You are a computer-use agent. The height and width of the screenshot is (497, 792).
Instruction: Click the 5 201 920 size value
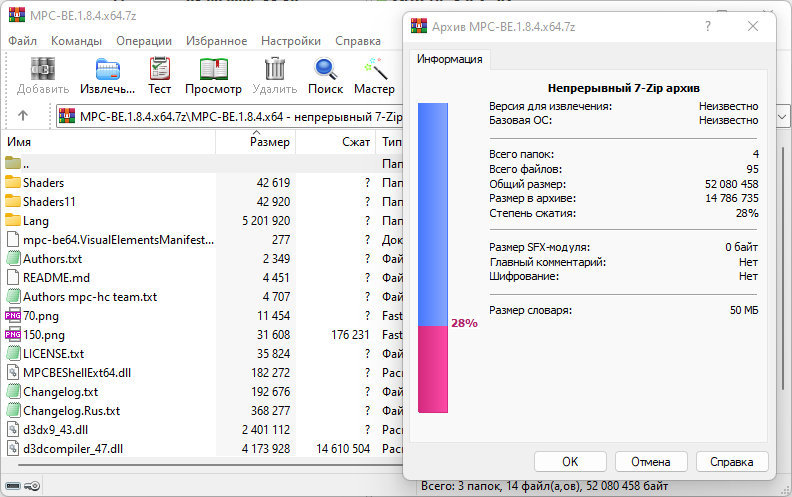(x=266, y=221)
